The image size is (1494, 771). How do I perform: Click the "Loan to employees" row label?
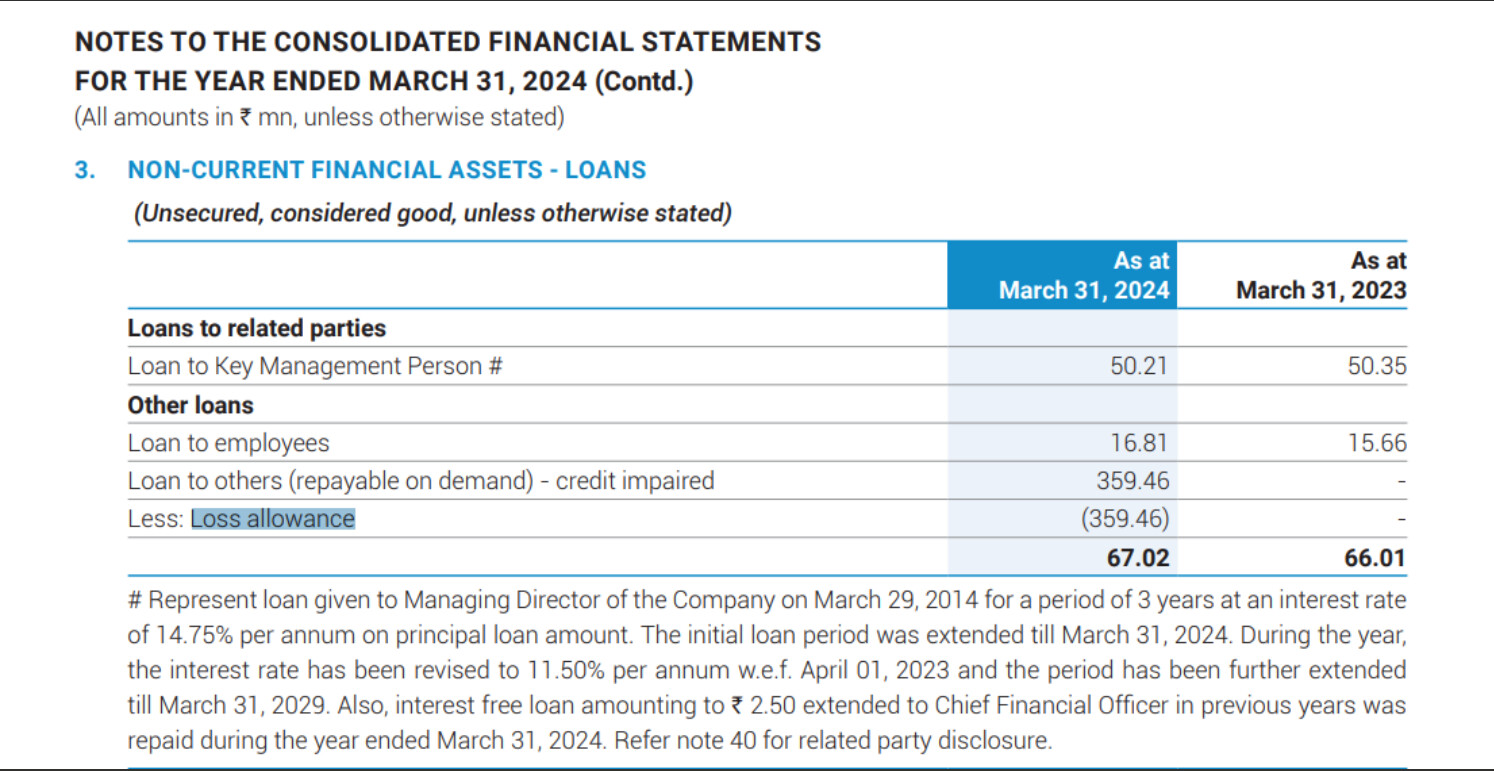pos(228,443)
